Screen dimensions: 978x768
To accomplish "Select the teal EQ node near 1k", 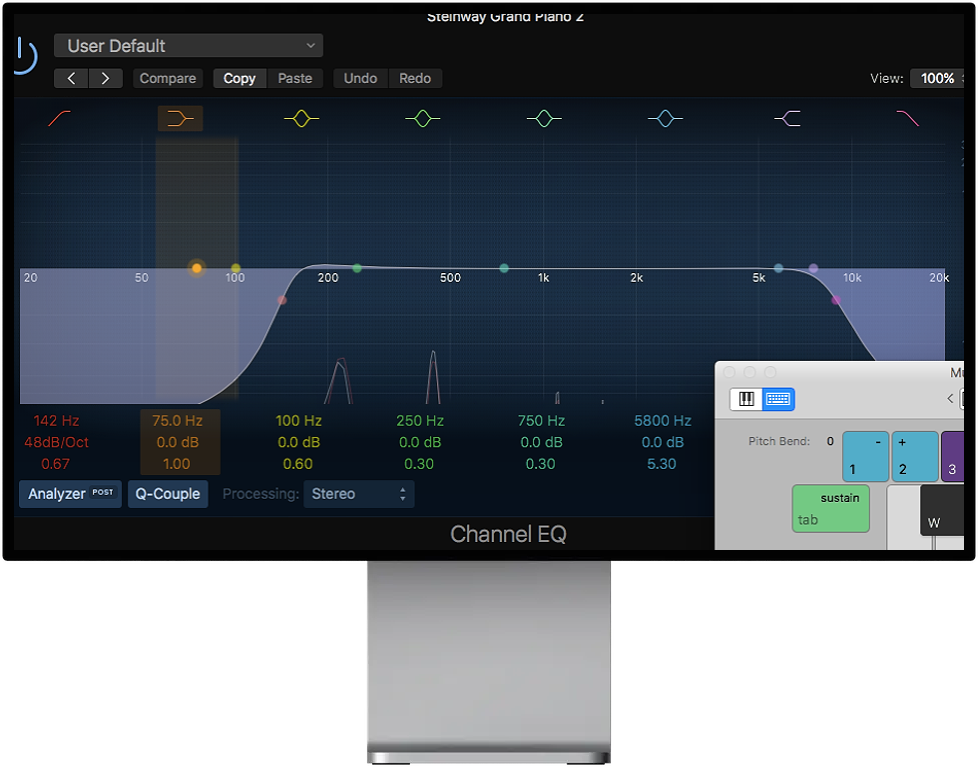I will pyautogui.click(x=504, y=268).
